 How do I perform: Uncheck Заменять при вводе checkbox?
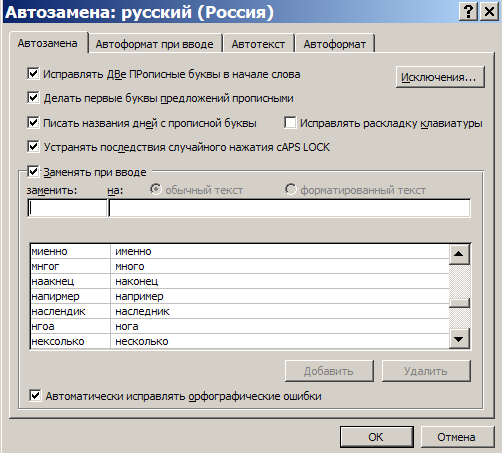[33, 172]
